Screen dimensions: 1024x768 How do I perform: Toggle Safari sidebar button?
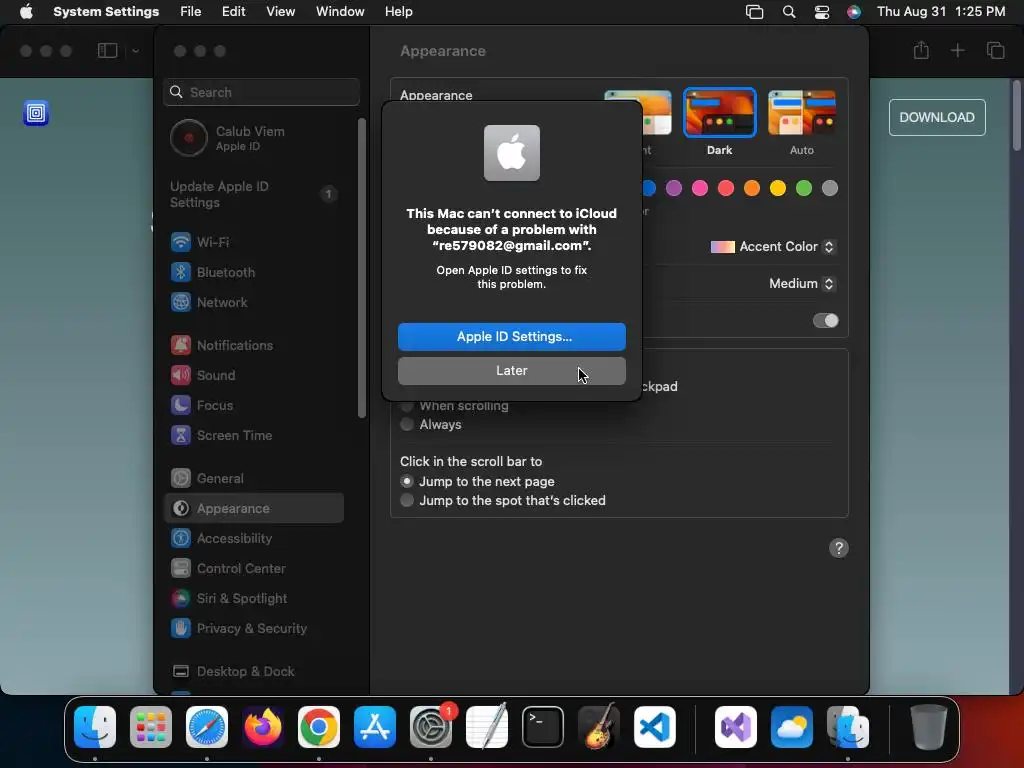coord(107,50)
